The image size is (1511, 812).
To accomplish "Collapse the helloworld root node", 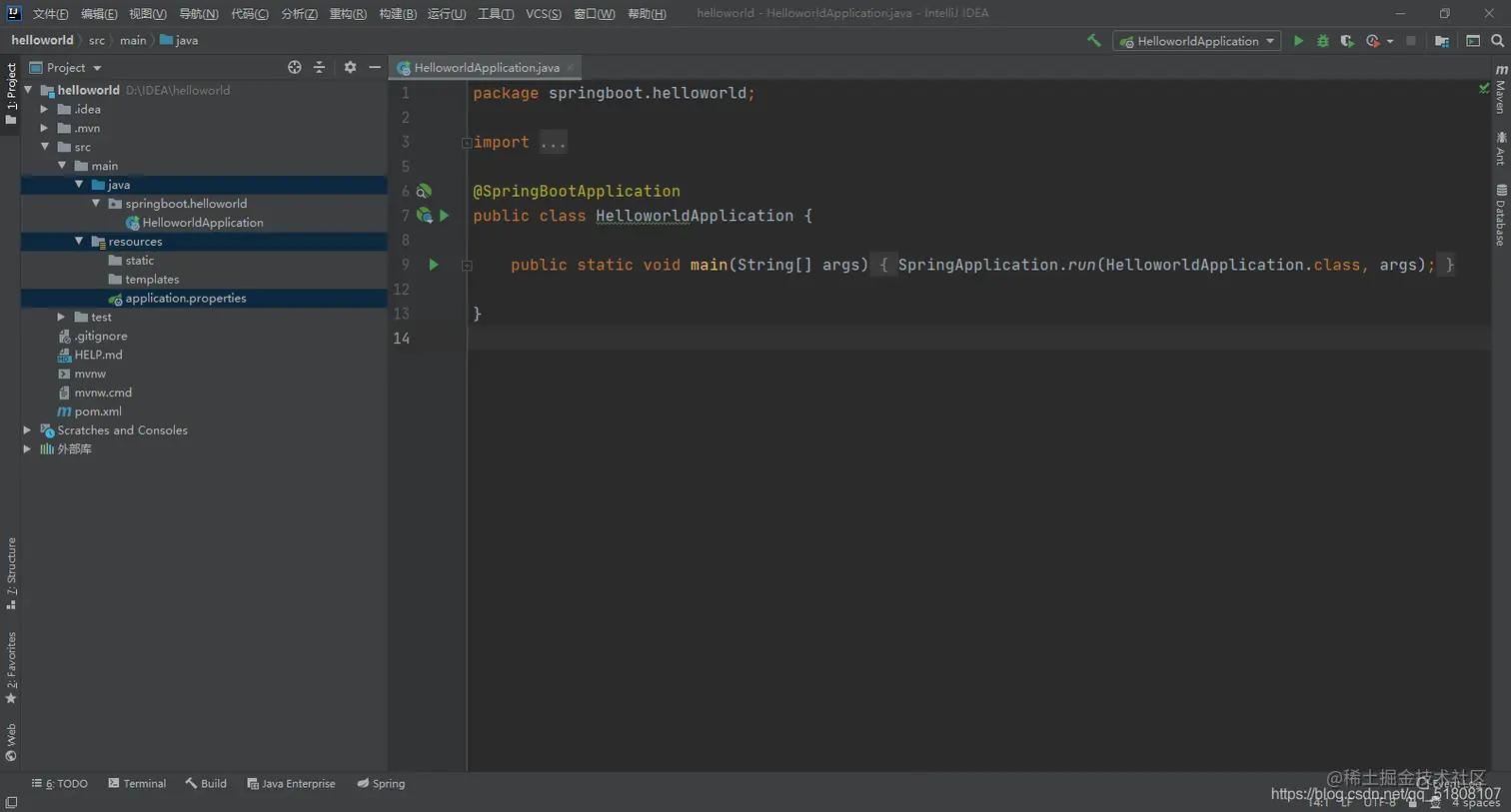I will point(28,90).
